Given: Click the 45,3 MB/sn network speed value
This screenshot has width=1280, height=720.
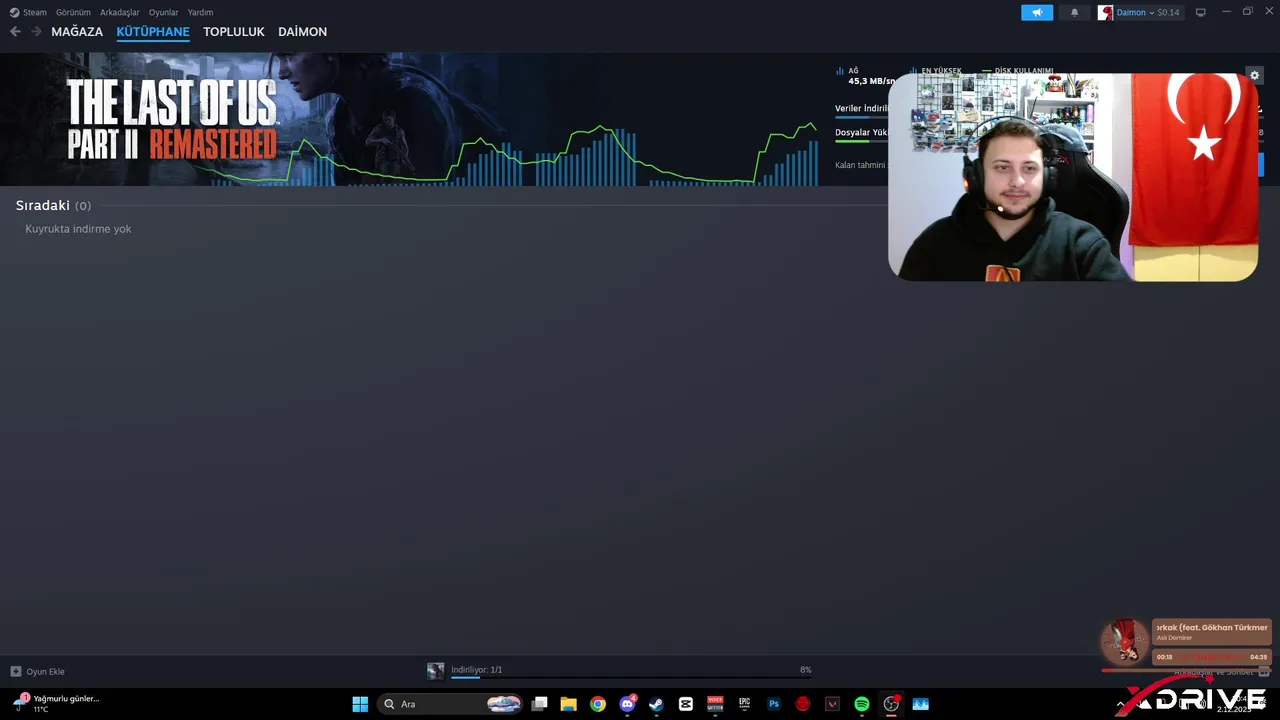Looking at the screenshot, I should pyautogui.click(x=872, y=81).
